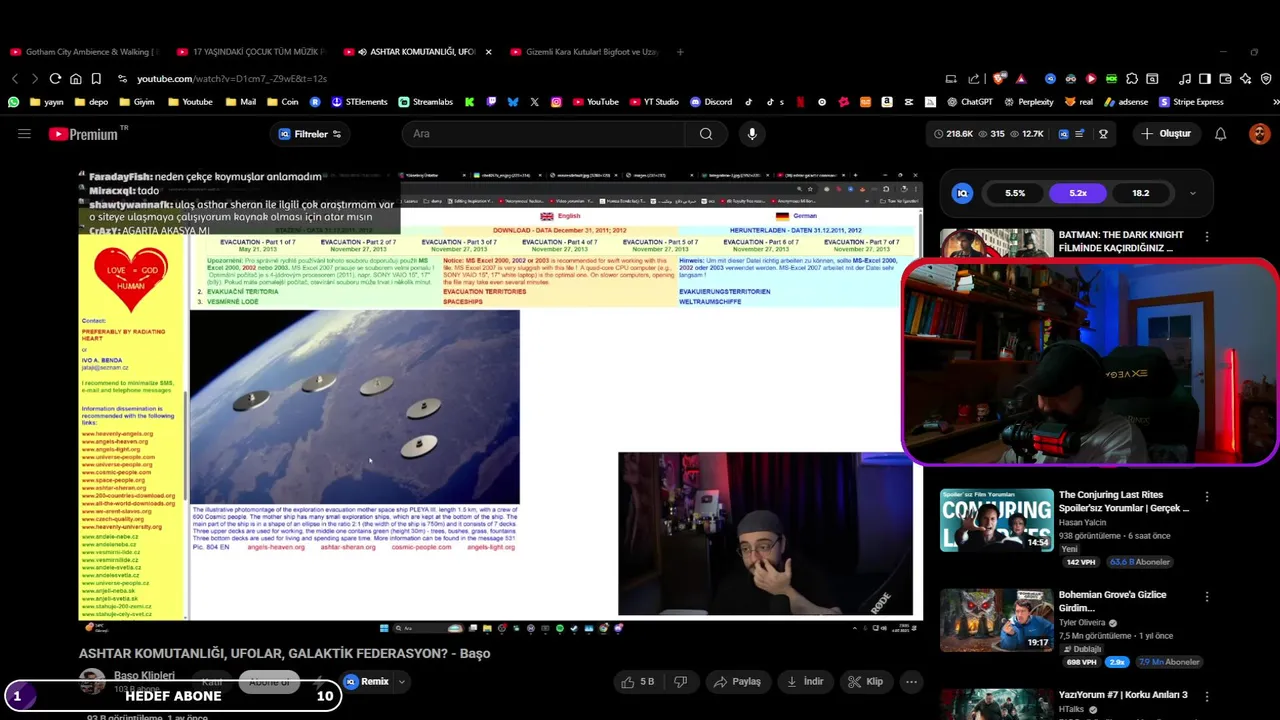
Task: Dislike the video with thumbs down
Action: click(x=681, y=682)
